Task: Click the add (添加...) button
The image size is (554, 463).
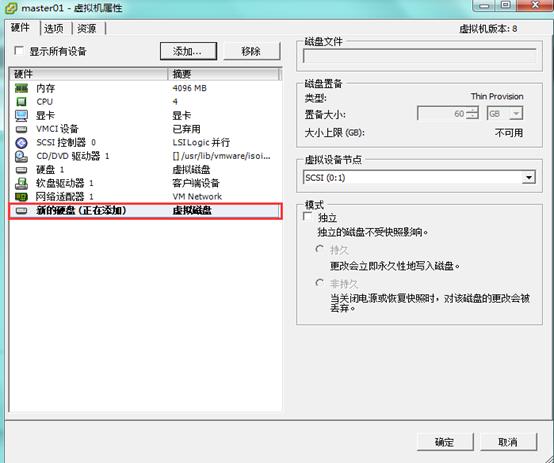Action: tap(188, 51)
